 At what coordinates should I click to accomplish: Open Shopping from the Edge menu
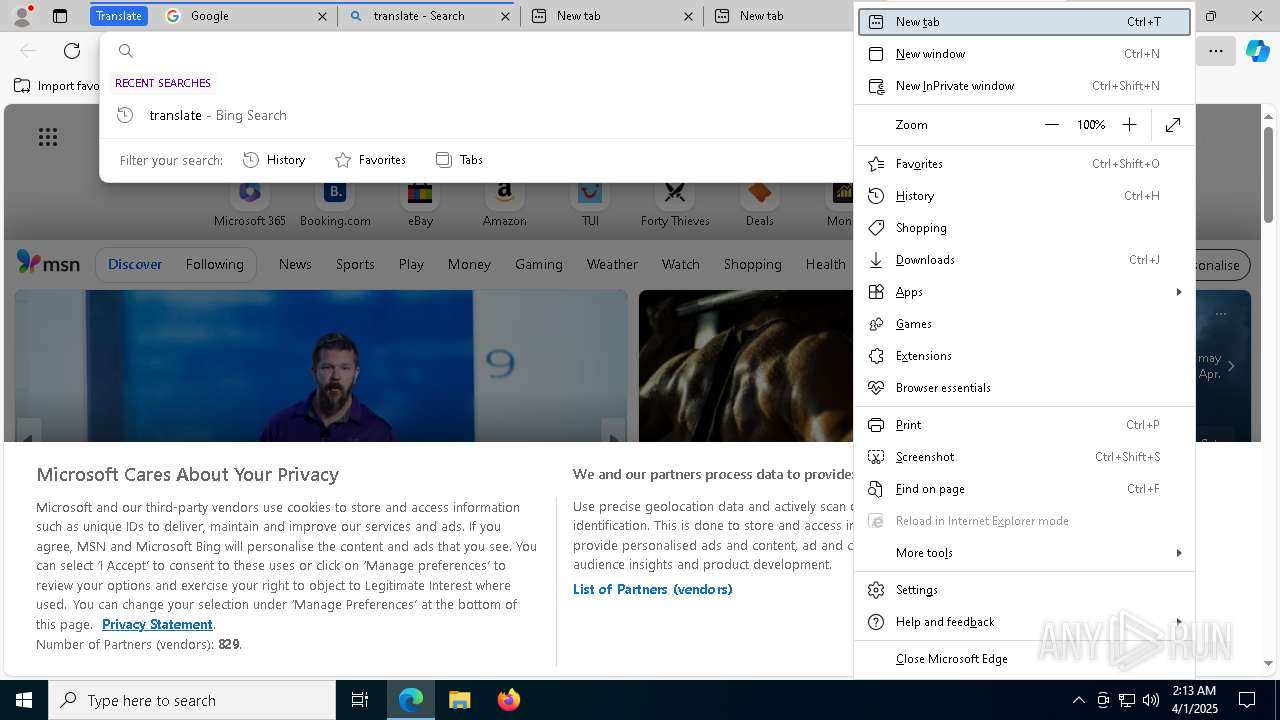point(1024,228)
